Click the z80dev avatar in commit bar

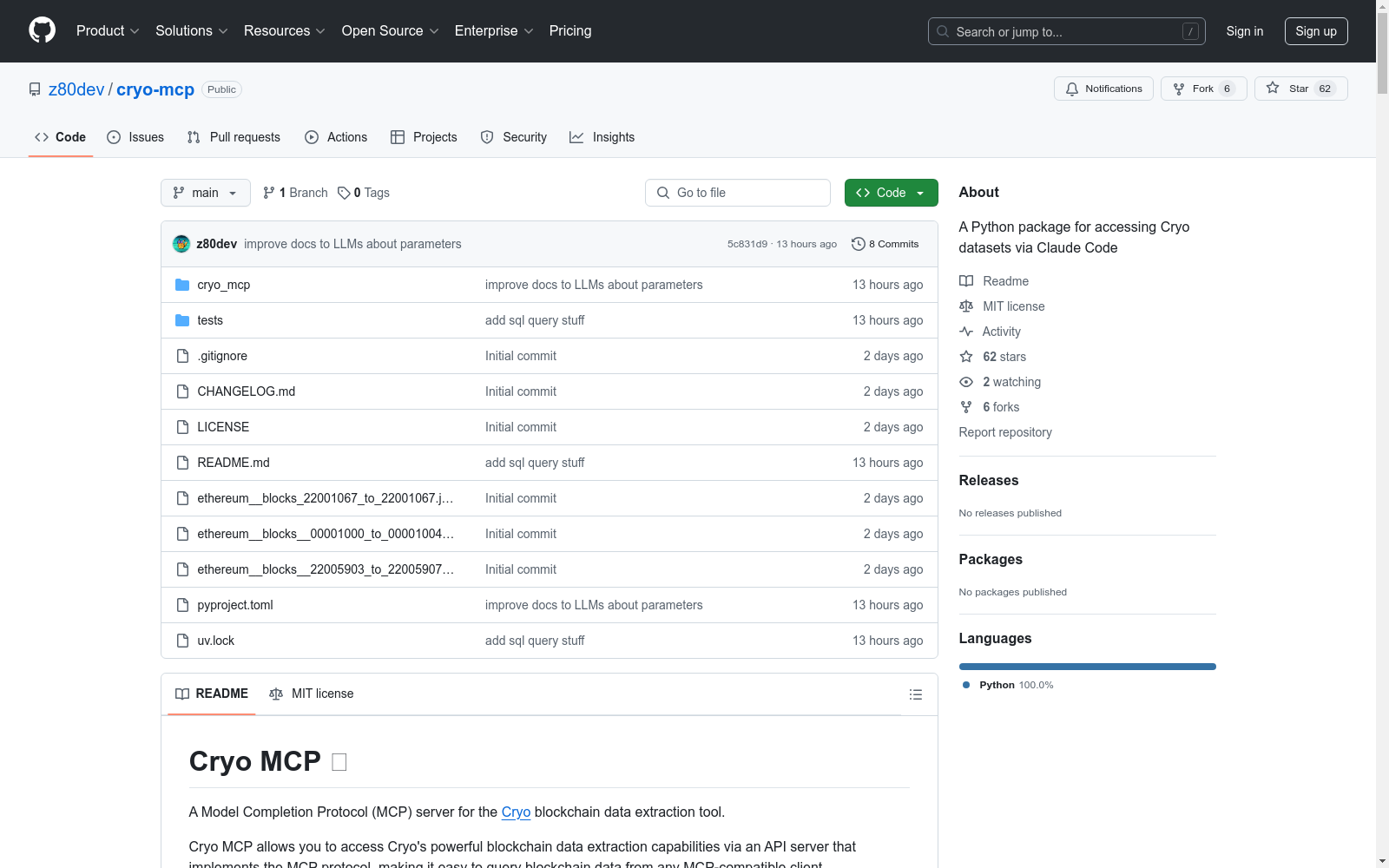(x=181, y=244)
